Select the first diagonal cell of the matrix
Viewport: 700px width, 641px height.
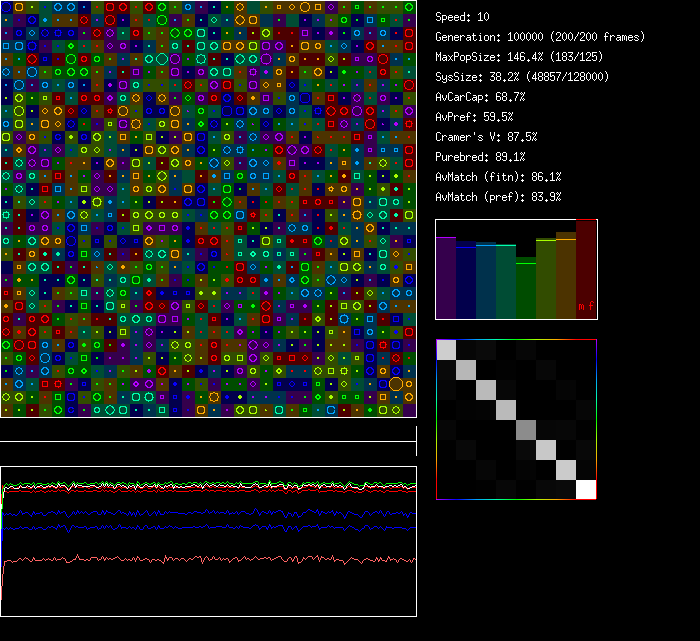(446, 350)
